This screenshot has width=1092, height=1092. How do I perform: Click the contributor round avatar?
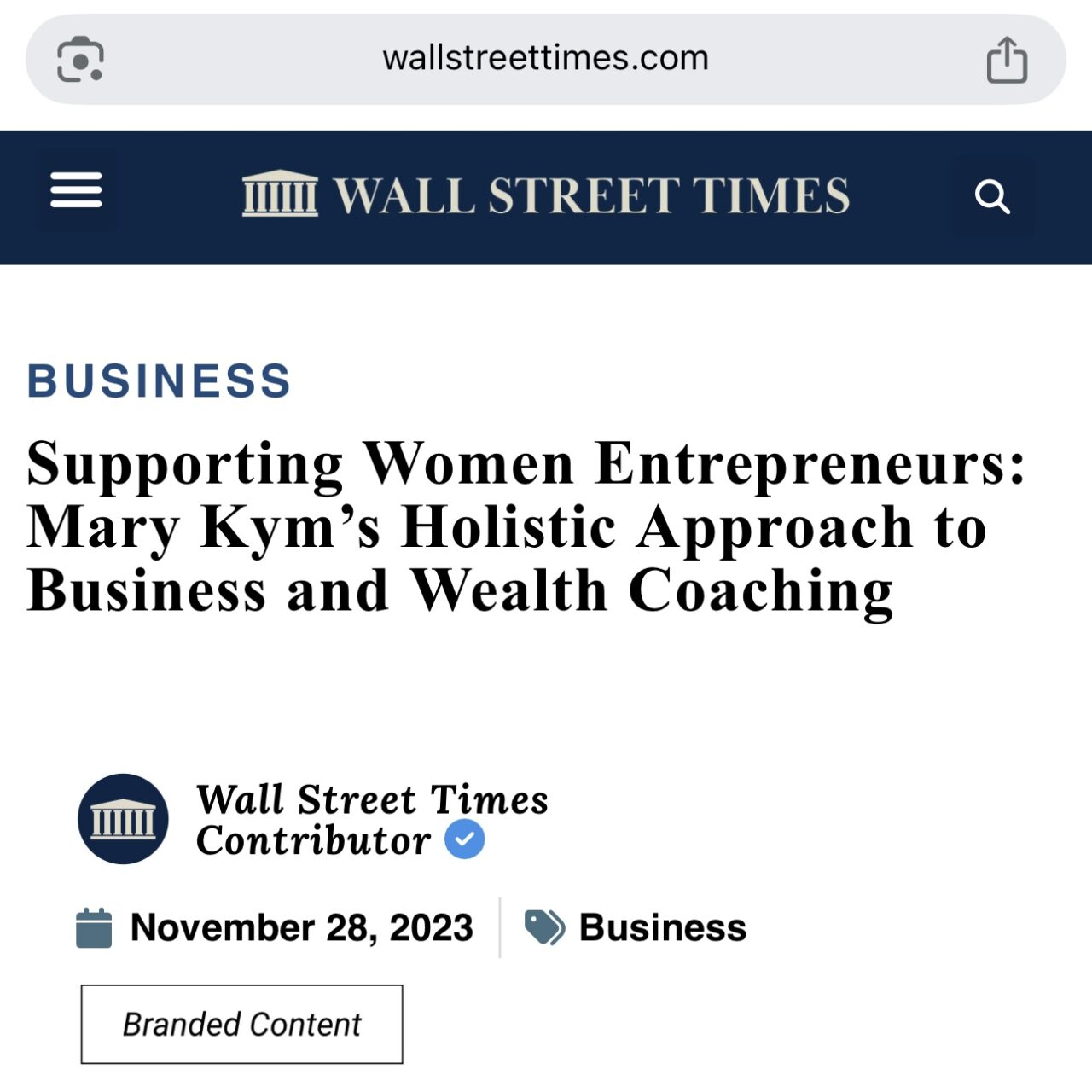coord(123,819)
